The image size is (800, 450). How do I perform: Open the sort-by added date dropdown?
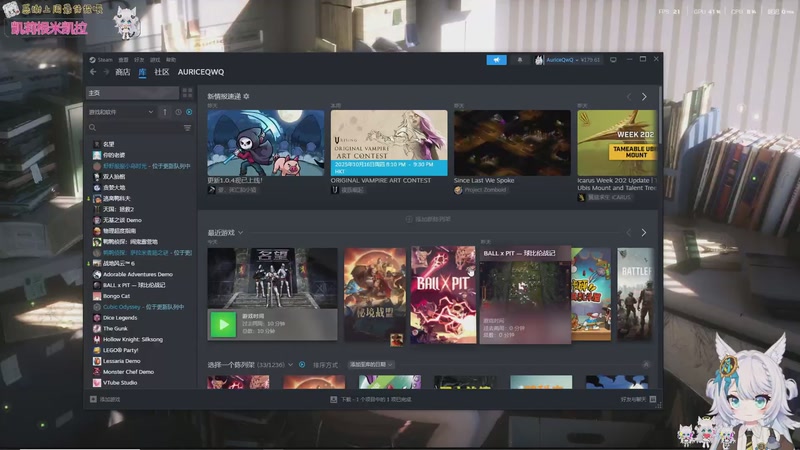point(371,365)
